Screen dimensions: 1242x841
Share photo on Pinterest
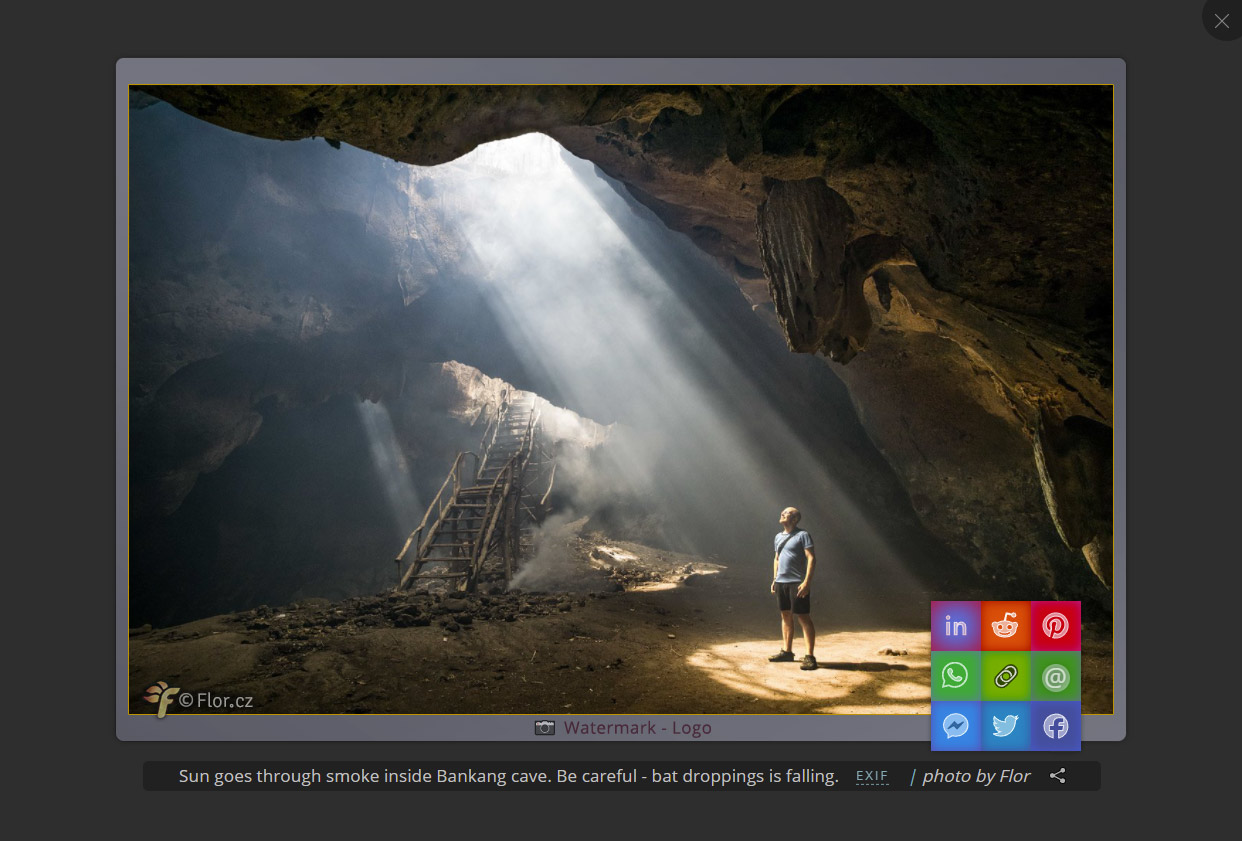[1056, 626]
